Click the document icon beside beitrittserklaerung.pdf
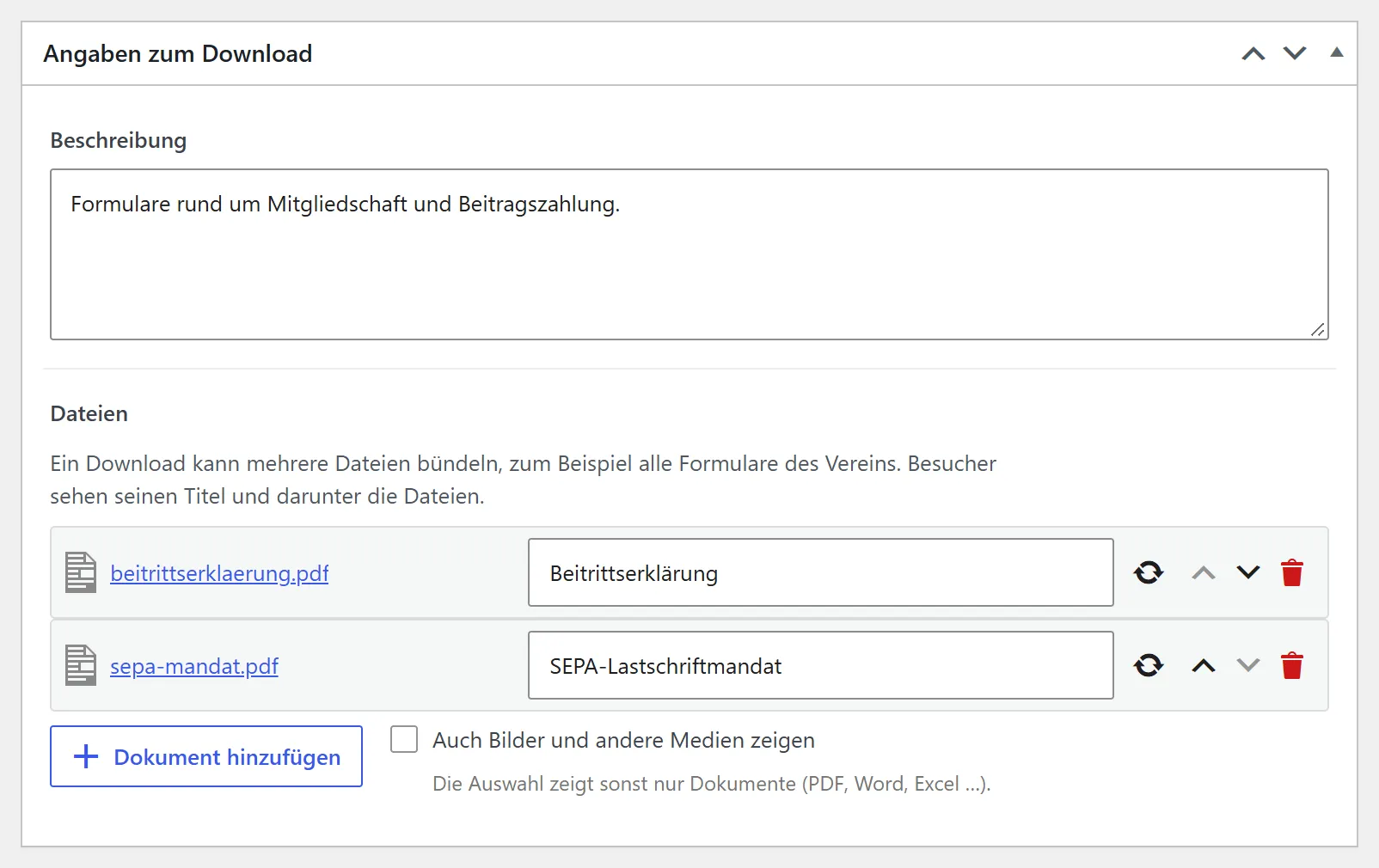Screen dimensions: 1379x868 (x=81, y=572)
